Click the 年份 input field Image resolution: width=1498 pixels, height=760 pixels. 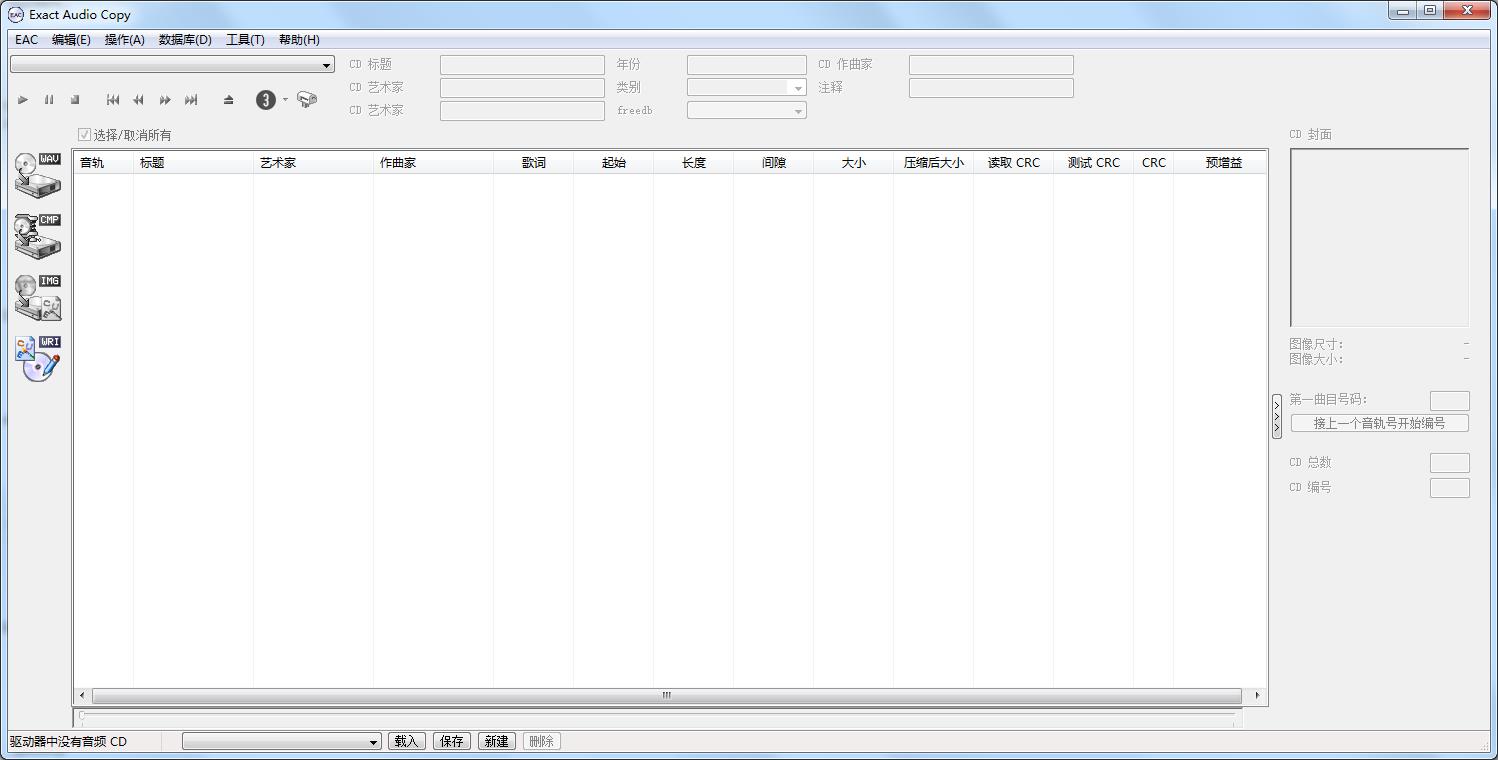point(746,65)
